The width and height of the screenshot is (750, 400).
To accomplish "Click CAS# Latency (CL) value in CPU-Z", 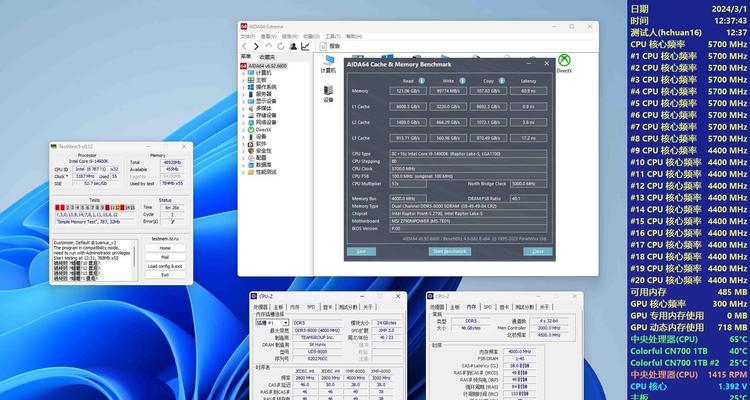I will [x=519, y=365].
